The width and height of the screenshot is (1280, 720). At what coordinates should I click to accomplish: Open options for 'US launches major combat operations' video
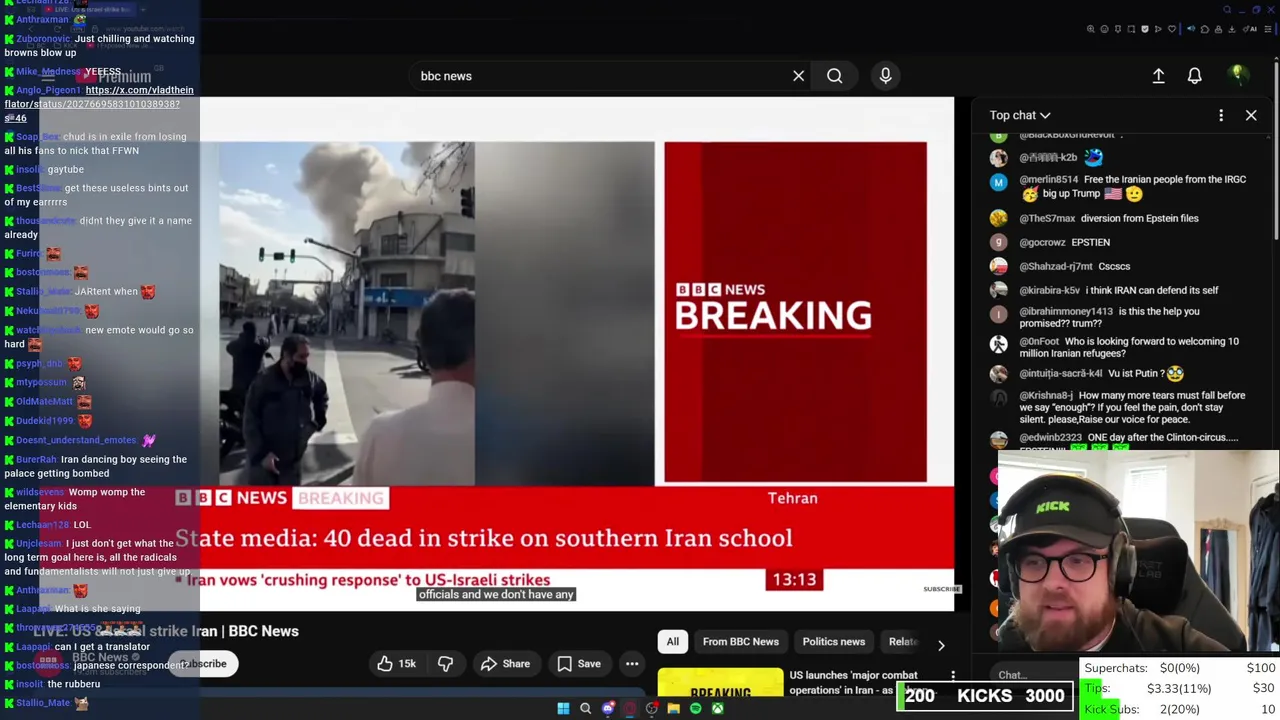coord(953,677)
